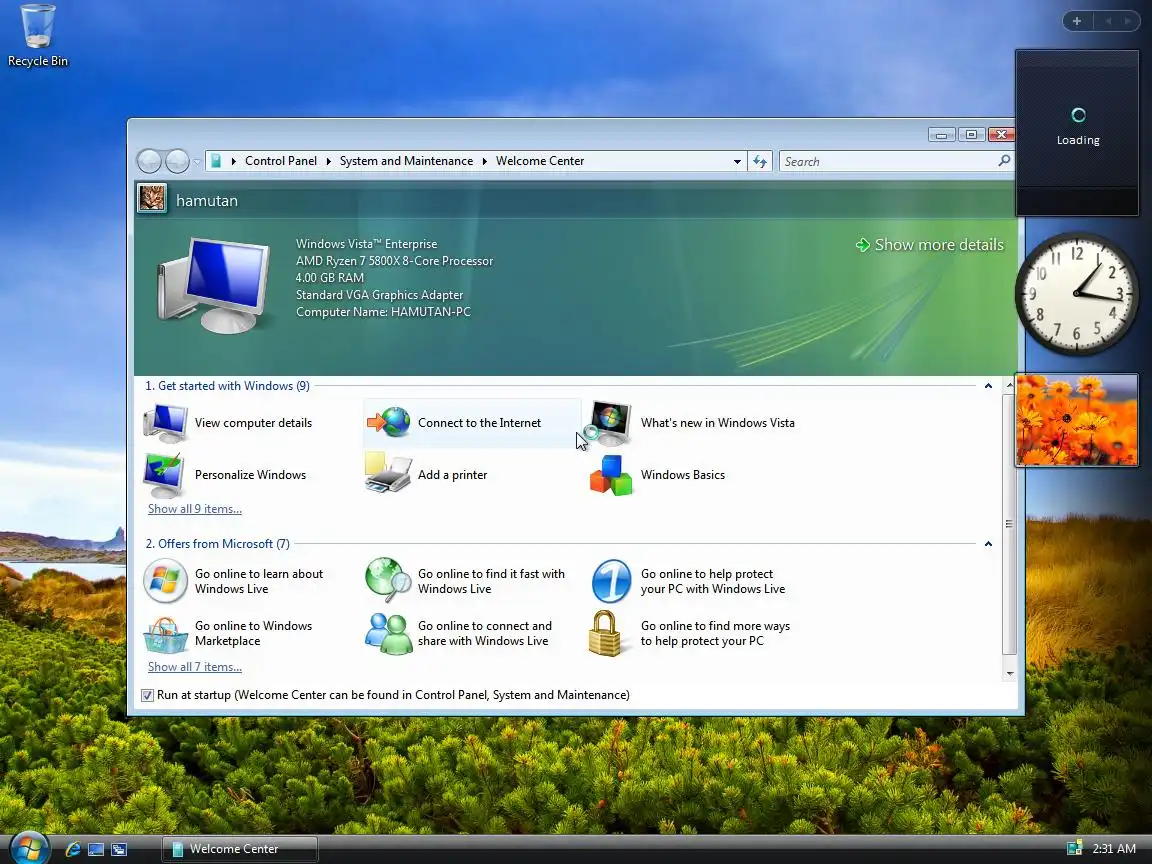Open the Start menu orb

click(x=29, y=848)
